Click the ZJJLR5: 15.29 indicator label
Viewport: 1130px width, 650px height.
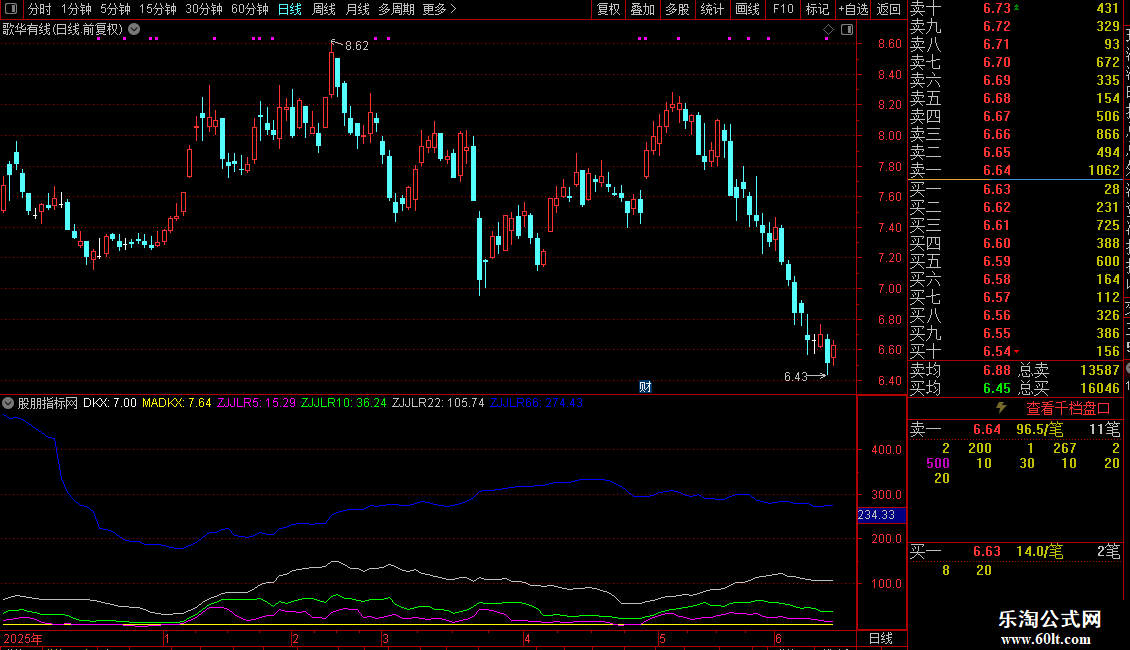(257, 403)
